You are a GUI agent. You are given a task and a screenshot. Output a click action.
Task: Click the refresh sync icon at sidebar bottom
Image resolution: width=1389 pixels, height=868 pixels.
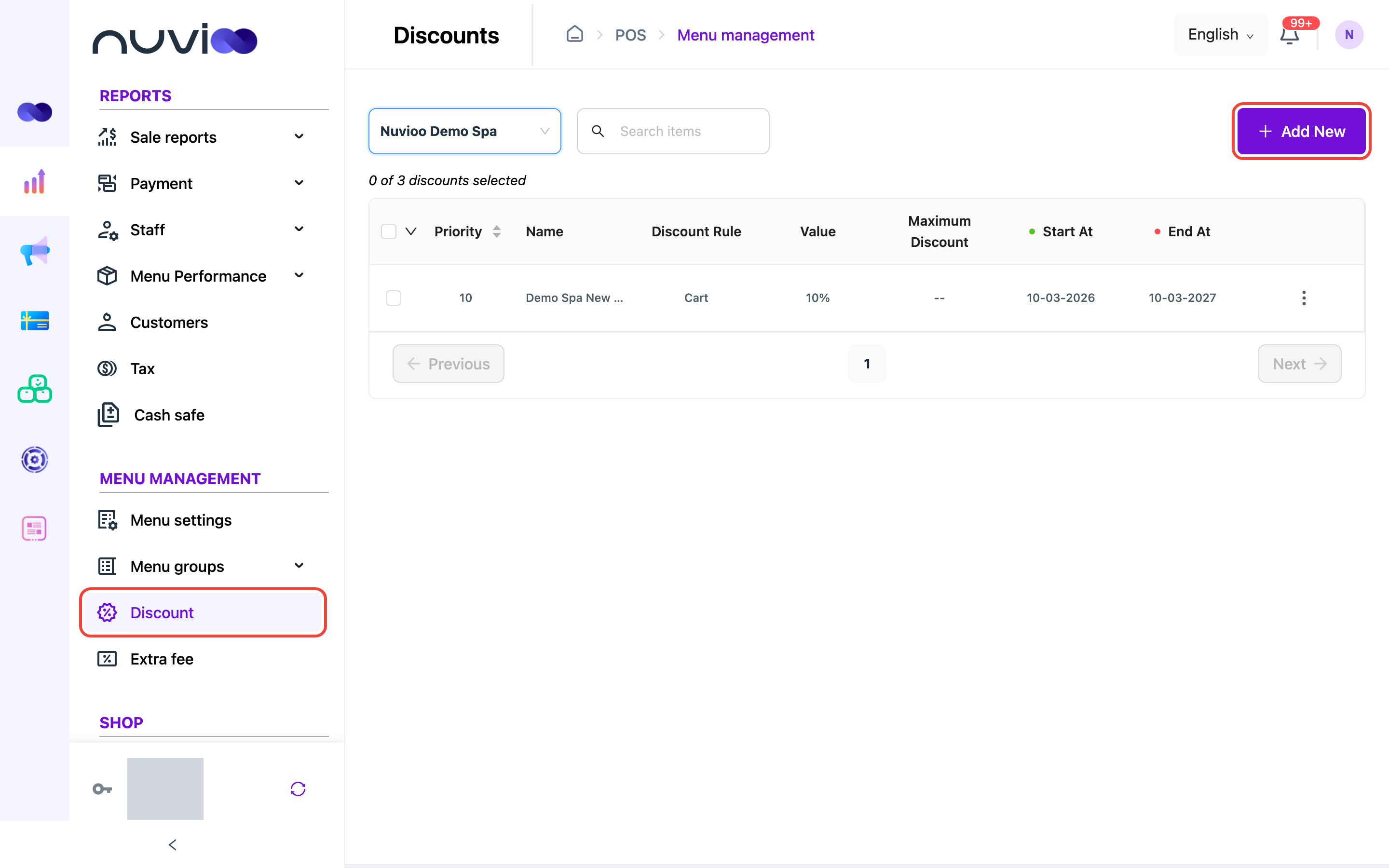298,789
